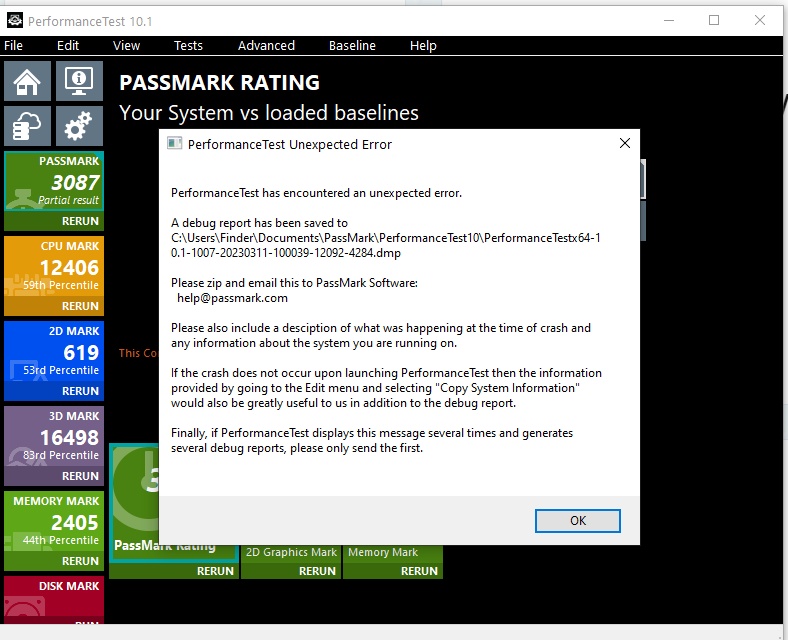Click the PerformanceTest app icon in the title bar
The width and height of the screenshot is (788, 640).
[15, 21]
